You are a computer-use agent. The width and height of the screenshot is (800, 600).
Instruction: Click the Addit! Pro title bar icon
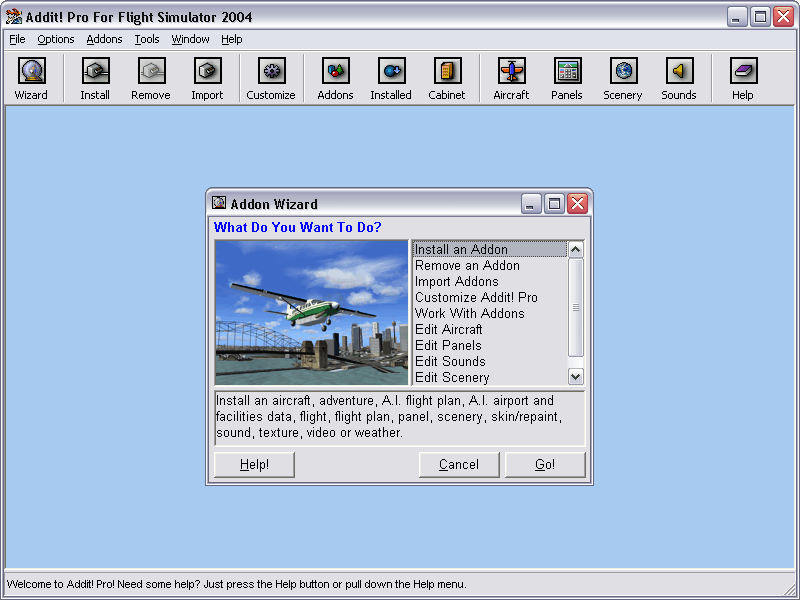pyautogui.click(x=14, y=17)
